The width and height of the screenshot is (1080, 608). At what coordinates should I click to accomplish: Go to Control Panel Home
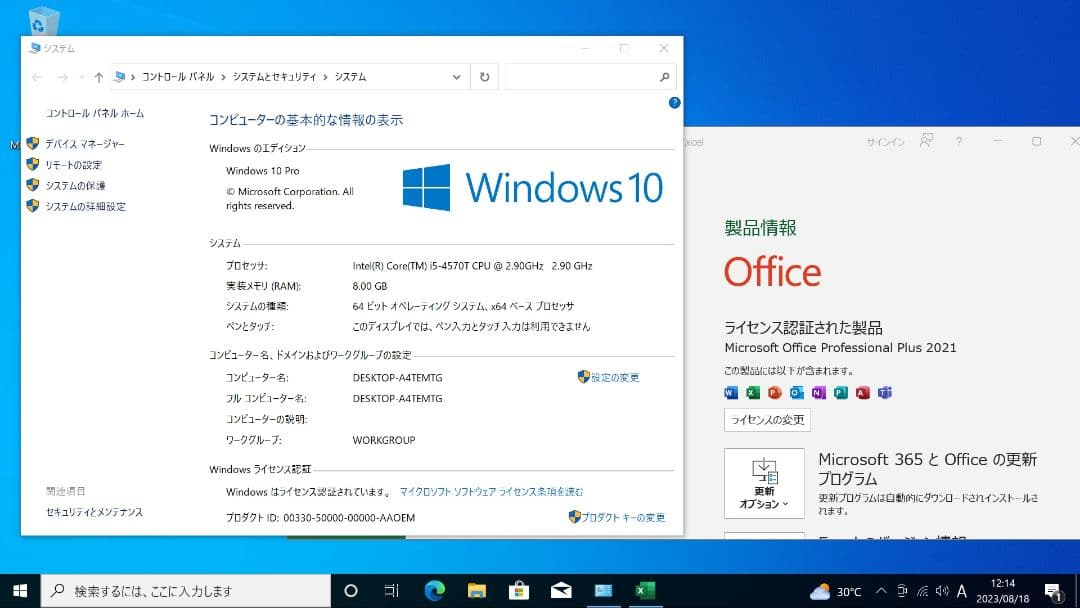[95, 114]
